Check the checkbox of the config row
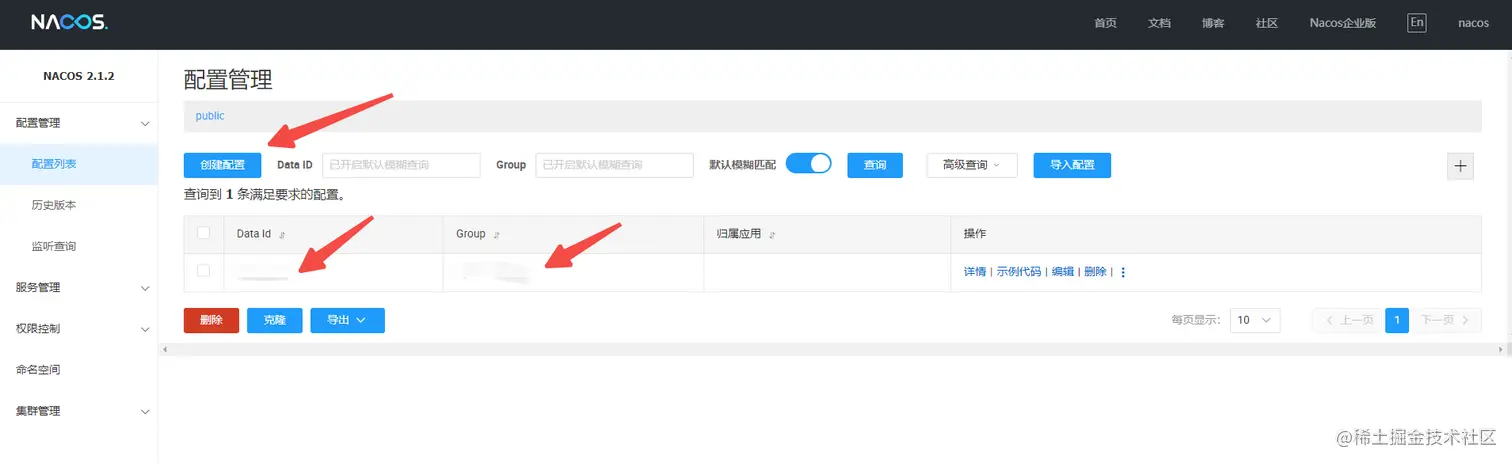The height and width of the screenshot is (463, 1512). 204,271
